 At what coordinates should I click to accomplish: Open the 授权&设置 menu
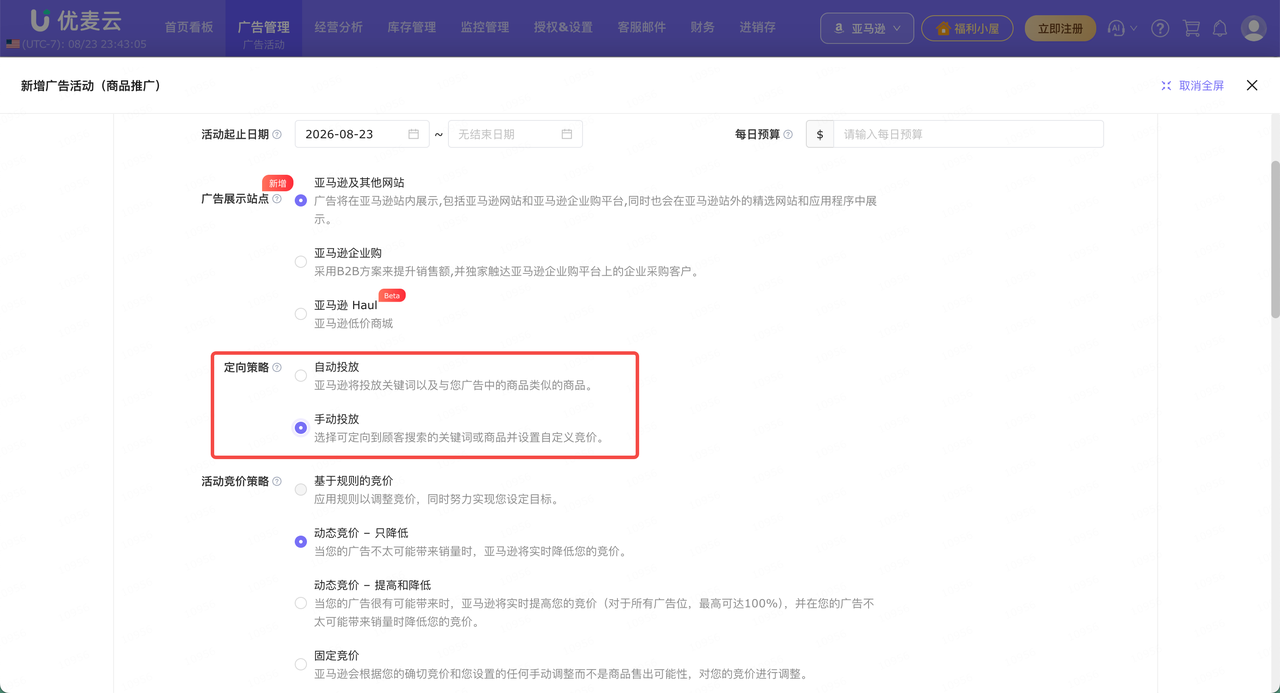pos(563,27)
